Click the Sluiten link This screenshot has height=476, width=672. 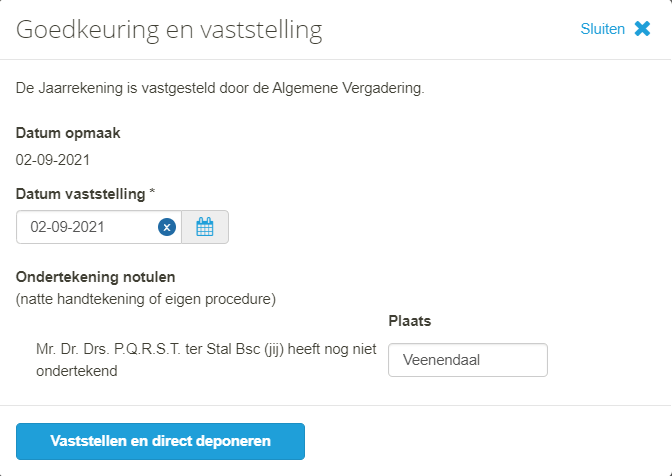(x=602, y=29)
